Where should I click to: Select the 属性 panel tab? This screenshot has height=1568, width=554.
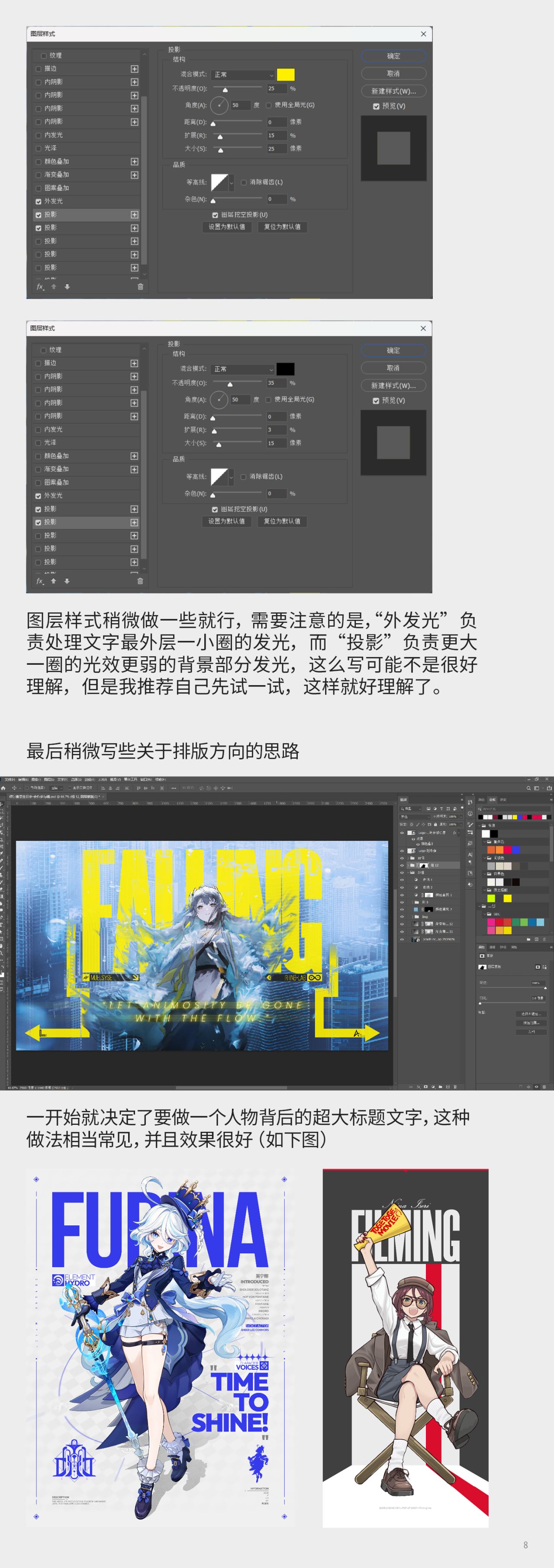click(x=481, y=947)
